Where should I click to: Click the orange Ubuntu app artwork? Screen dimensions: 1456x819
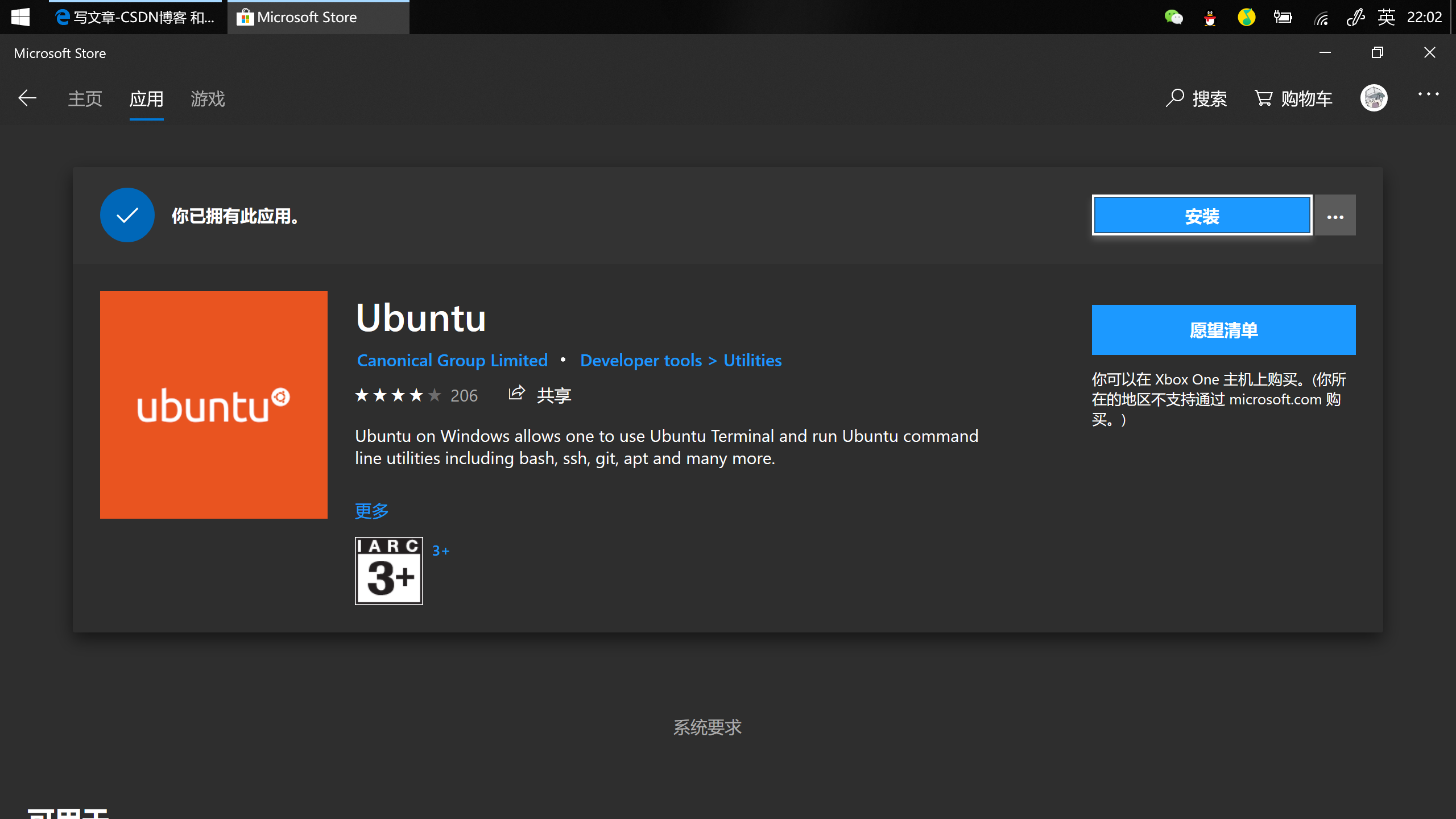point(213,404)
